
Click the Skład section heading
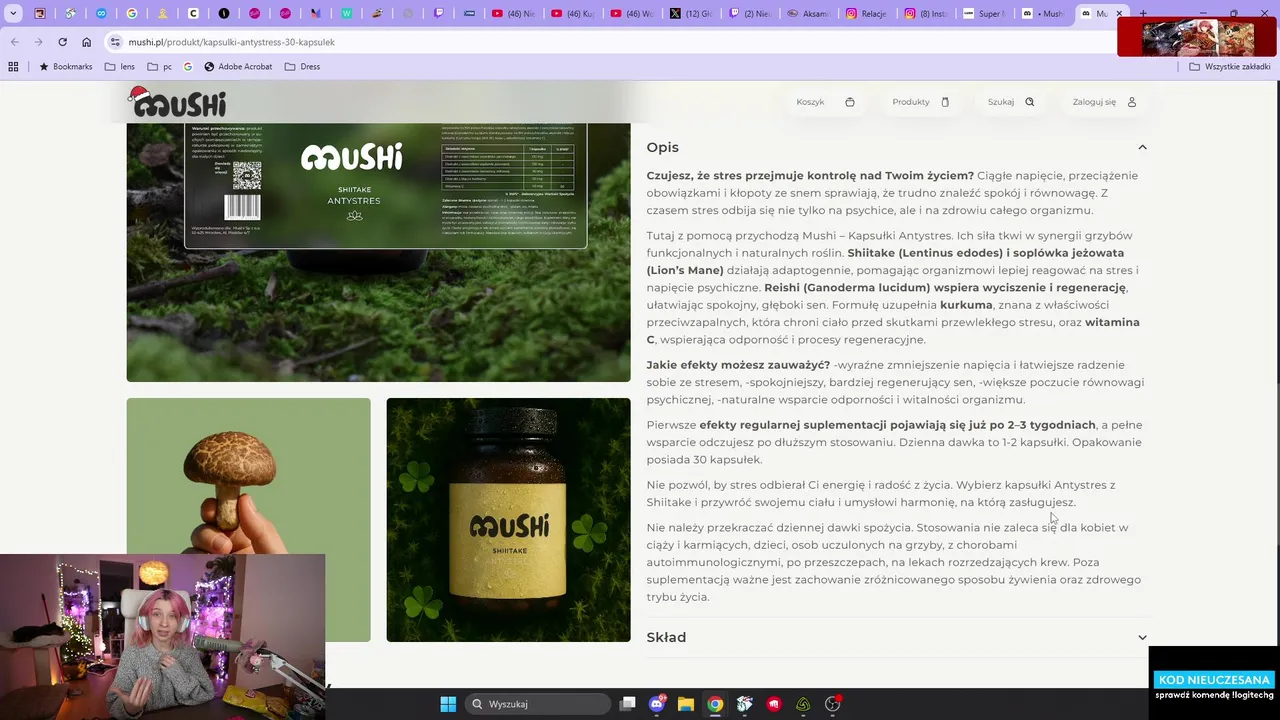666,637
